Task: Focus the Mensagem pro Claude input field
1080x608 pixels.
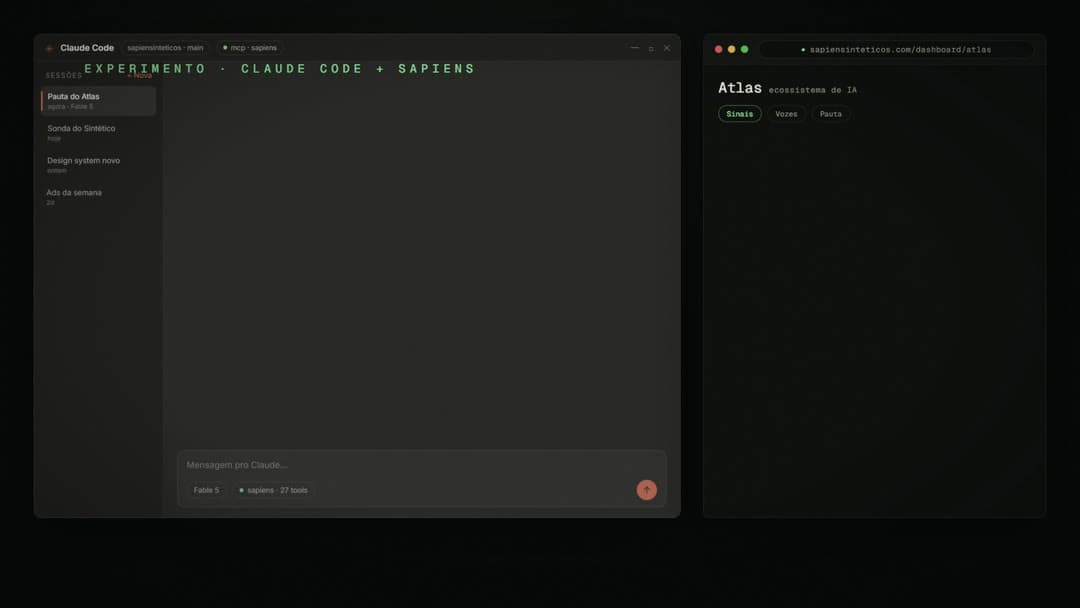Action: 422,465
